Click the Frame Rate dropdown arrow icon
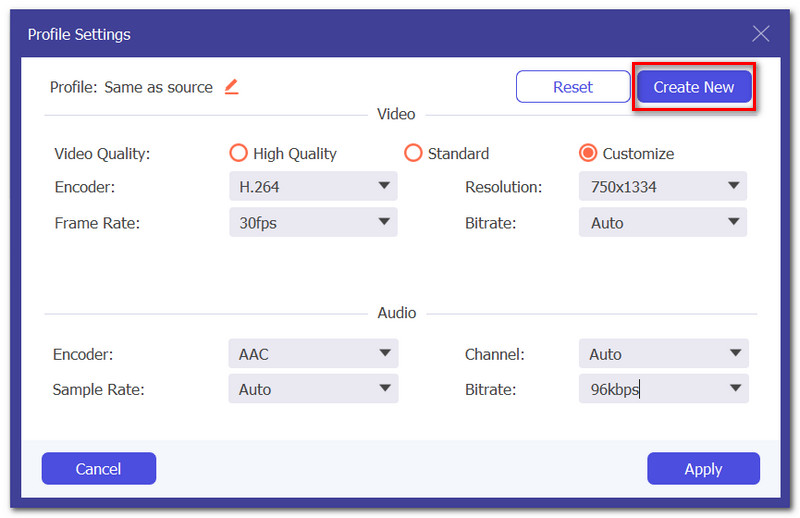The height and width of the screenshot is (518, 800). click(384, 221)
